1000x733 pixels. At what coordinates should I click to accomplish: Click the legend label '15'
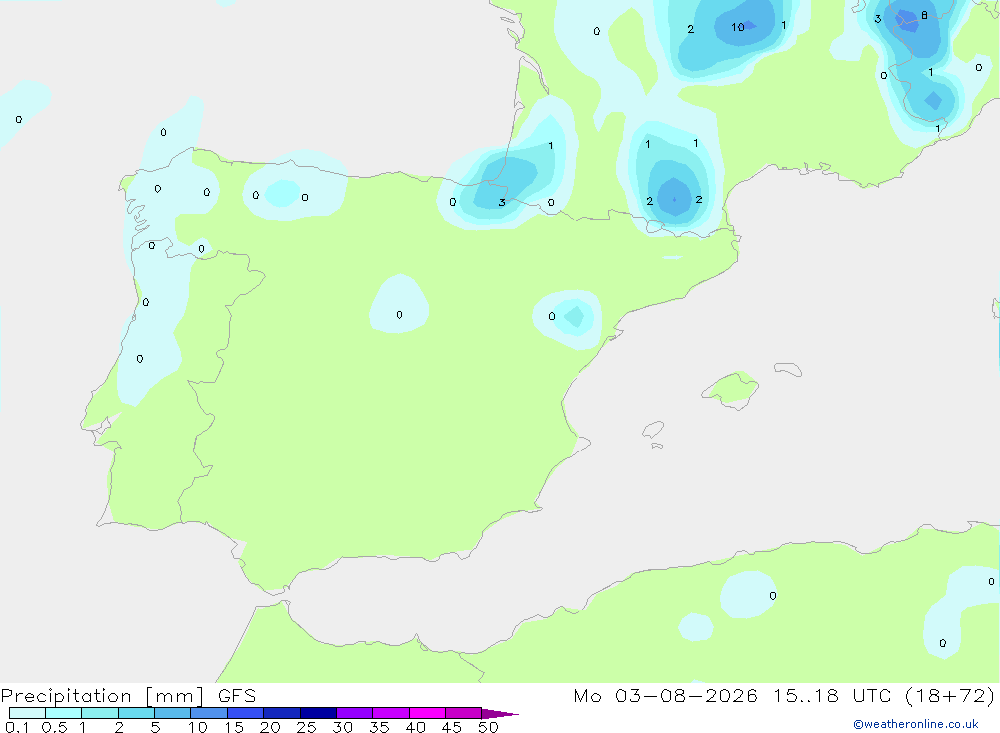[233, 727]
